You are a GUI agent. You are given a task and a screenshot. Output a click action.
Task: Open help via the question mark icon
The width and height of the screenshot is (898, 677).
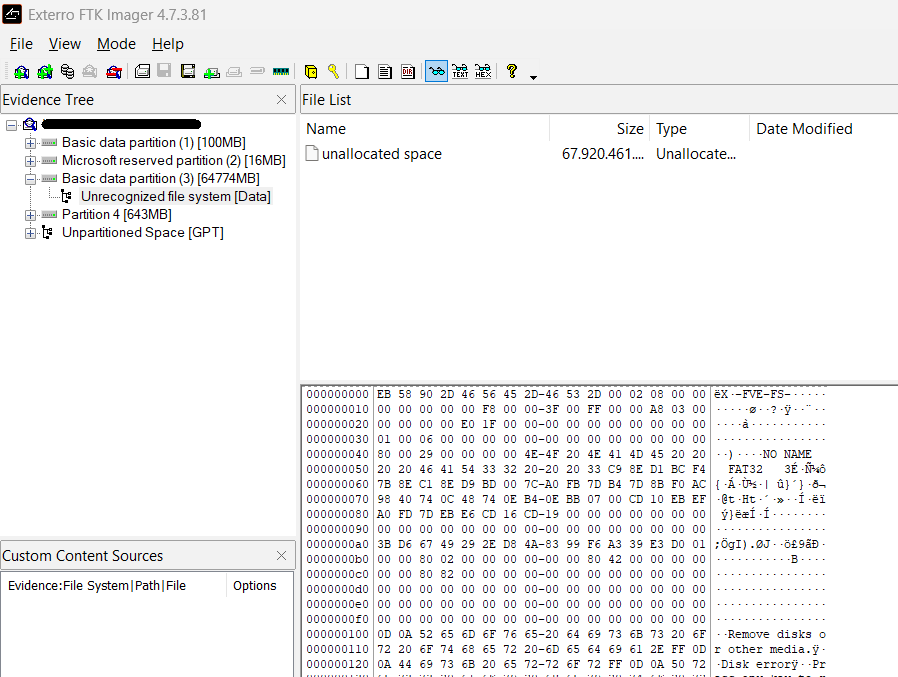click(x=512, y=71)
